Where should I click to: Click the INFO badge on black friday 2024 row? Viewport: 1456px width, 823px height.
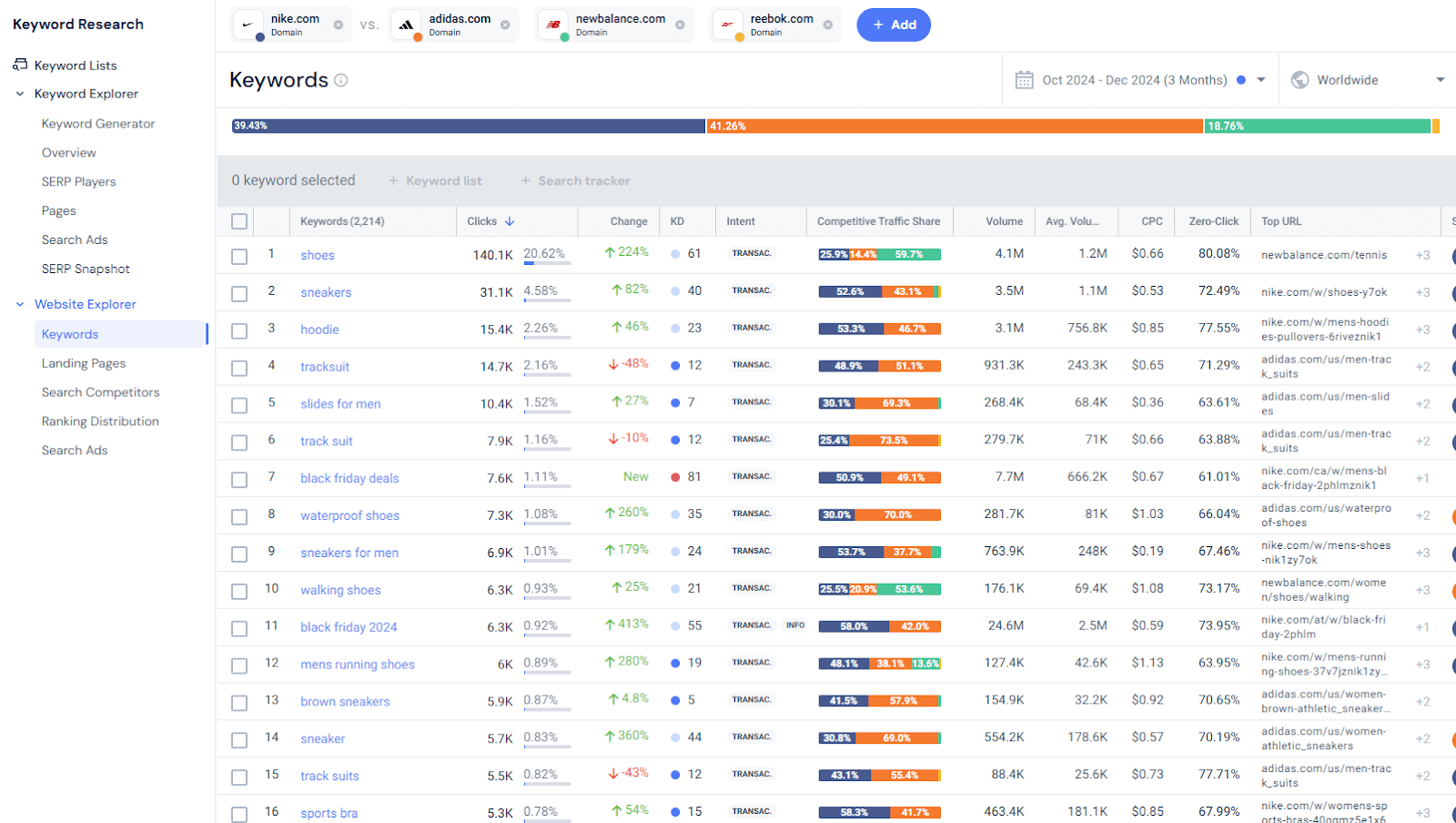[x=794, y=625]
